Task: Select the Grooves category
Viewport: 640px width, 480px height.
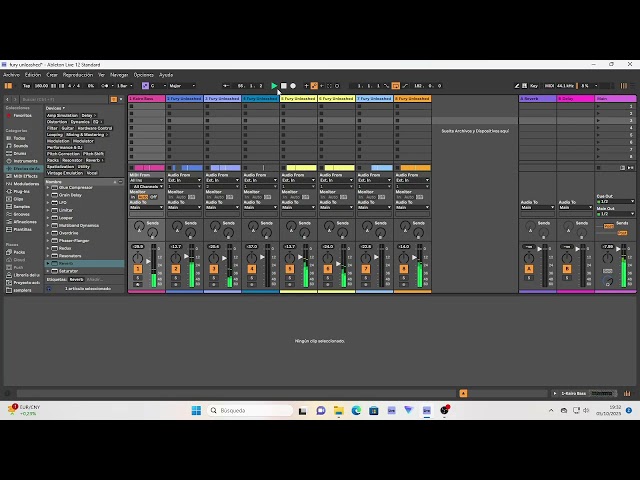Action: [x=22, y=214]
